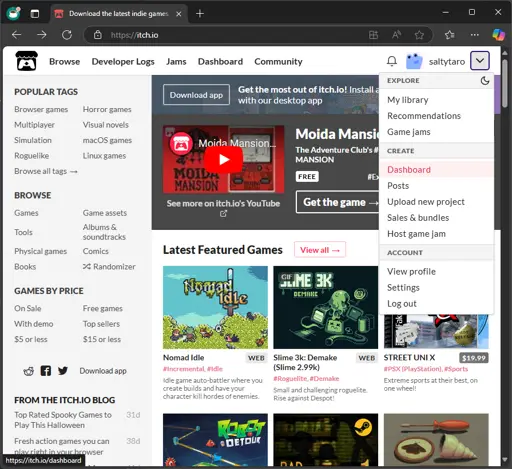The height and width of the screenshot is (469, 512).
Task: Click View all featured games
Action: (x=320, y=250)
